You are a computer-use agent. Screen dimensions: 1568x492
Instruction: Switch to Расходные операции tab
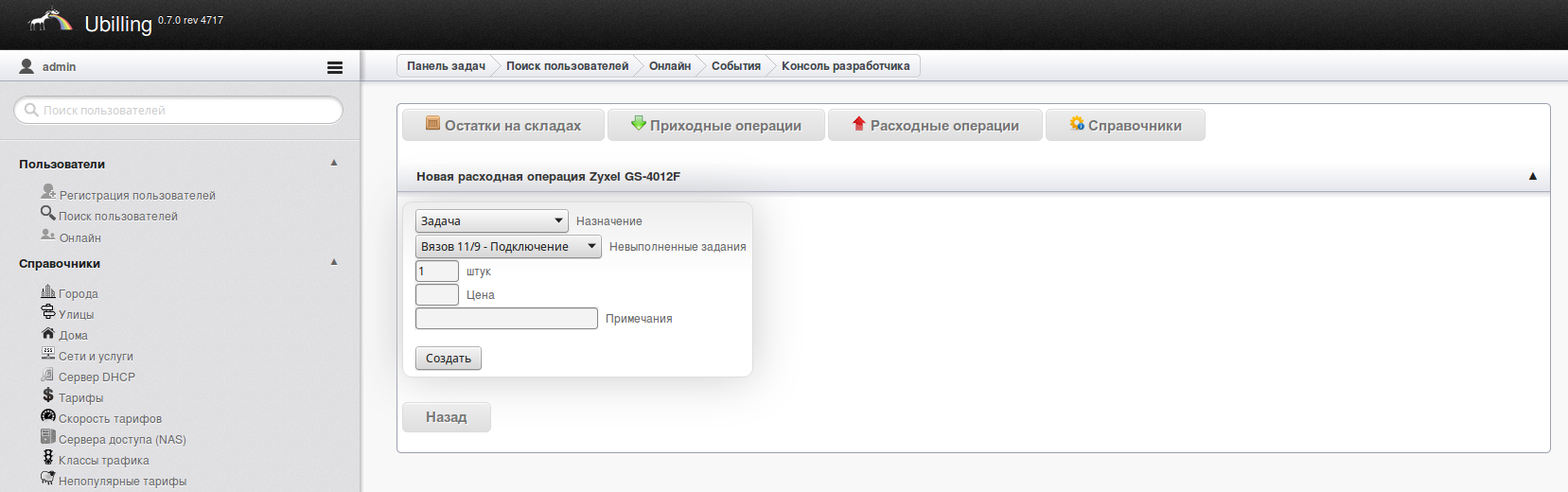click(935, 126)
